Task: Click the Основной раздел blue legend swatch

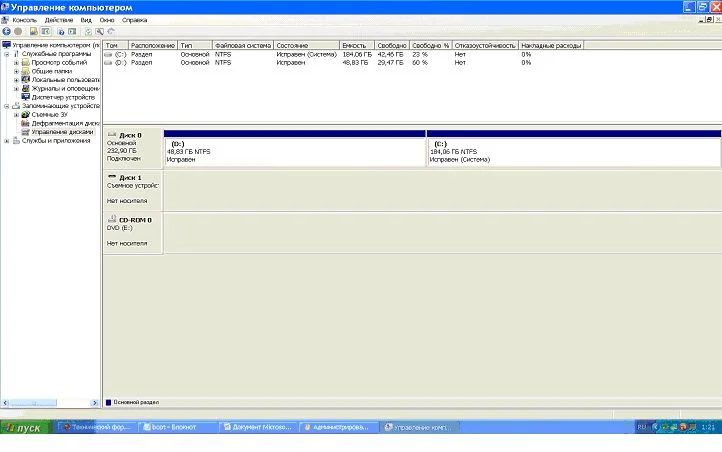Action: 109,402
